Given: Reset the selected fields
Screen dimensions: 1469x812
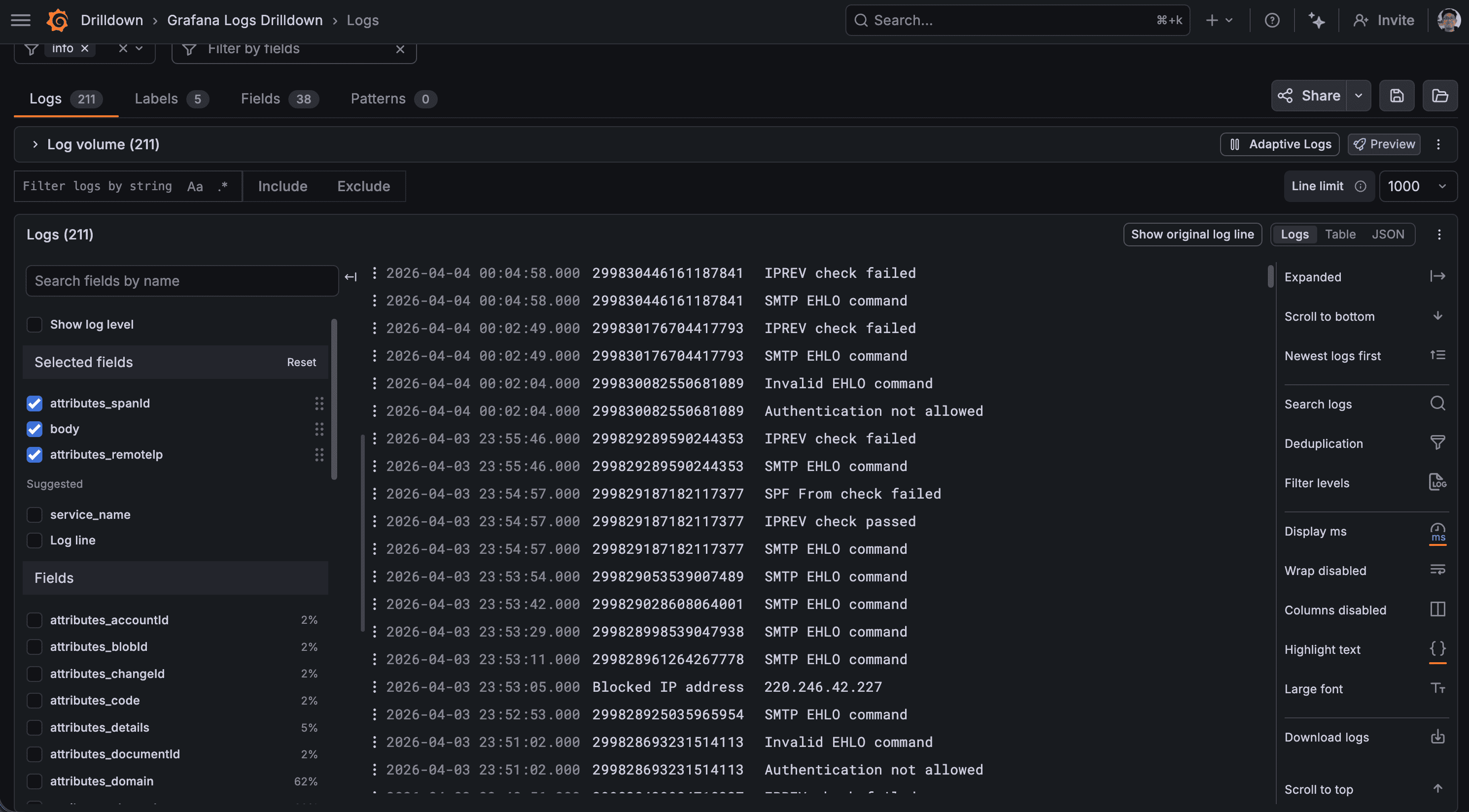Looking at the screenshot, I should pyautogui.click(x=301, y=362).
